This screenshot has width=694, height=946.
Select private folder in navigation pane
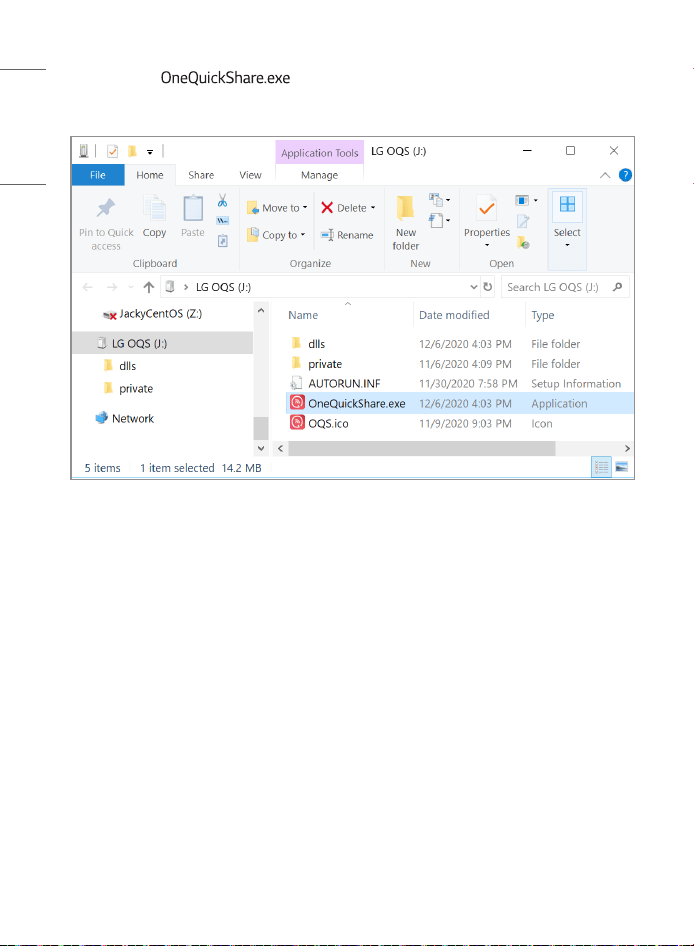128,389
